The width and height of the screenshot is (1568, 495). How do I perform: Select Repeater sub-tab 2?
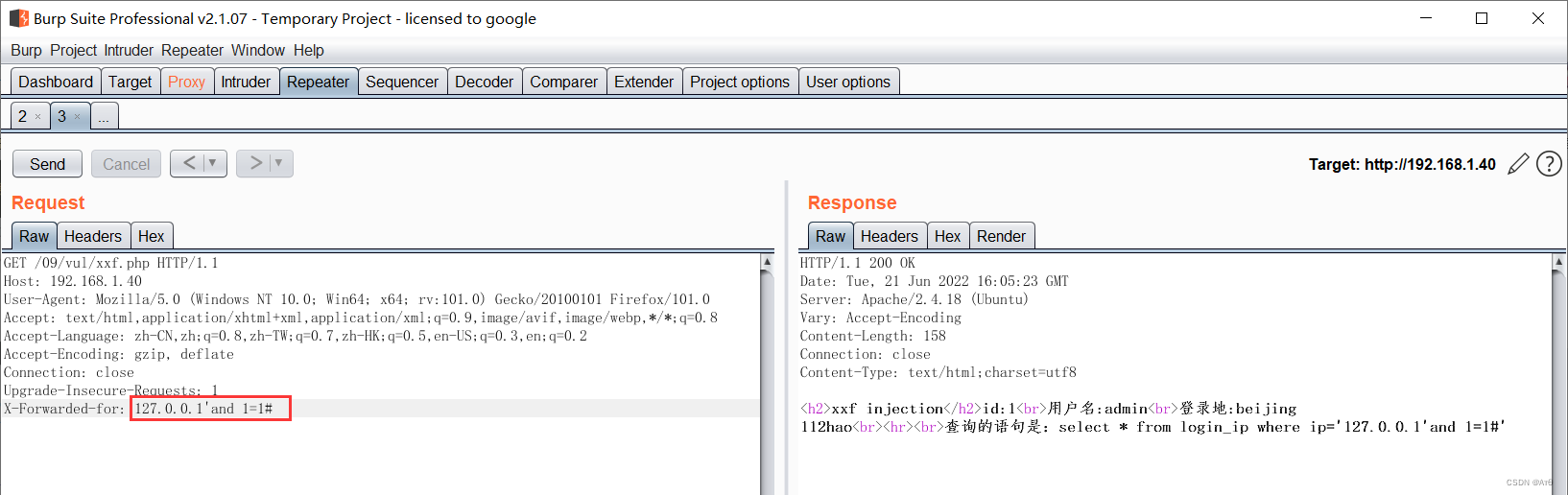point(23,116)
